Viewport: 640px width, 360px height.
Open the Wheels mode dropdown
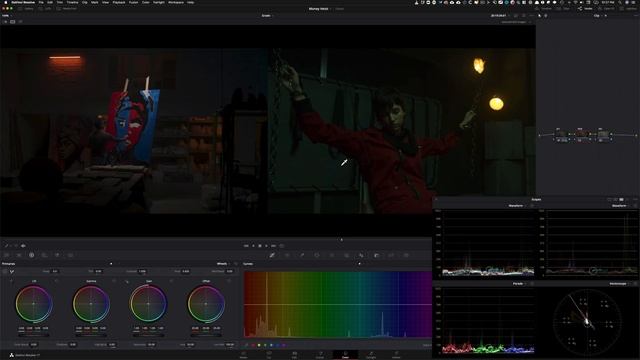224,264
